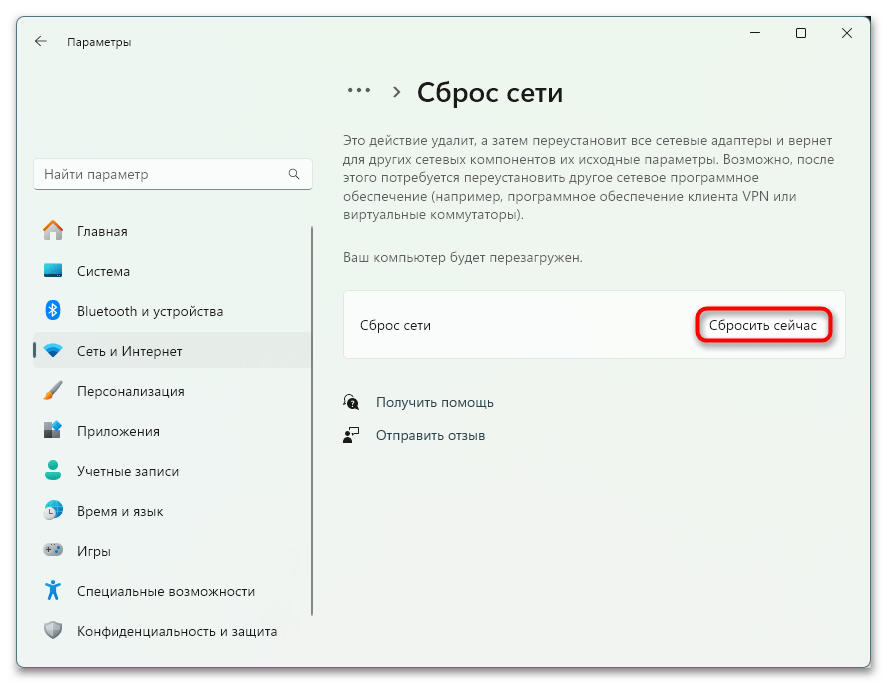The image size is (887, 684).
Task: Open Игры settings
Action: [172, 551]
